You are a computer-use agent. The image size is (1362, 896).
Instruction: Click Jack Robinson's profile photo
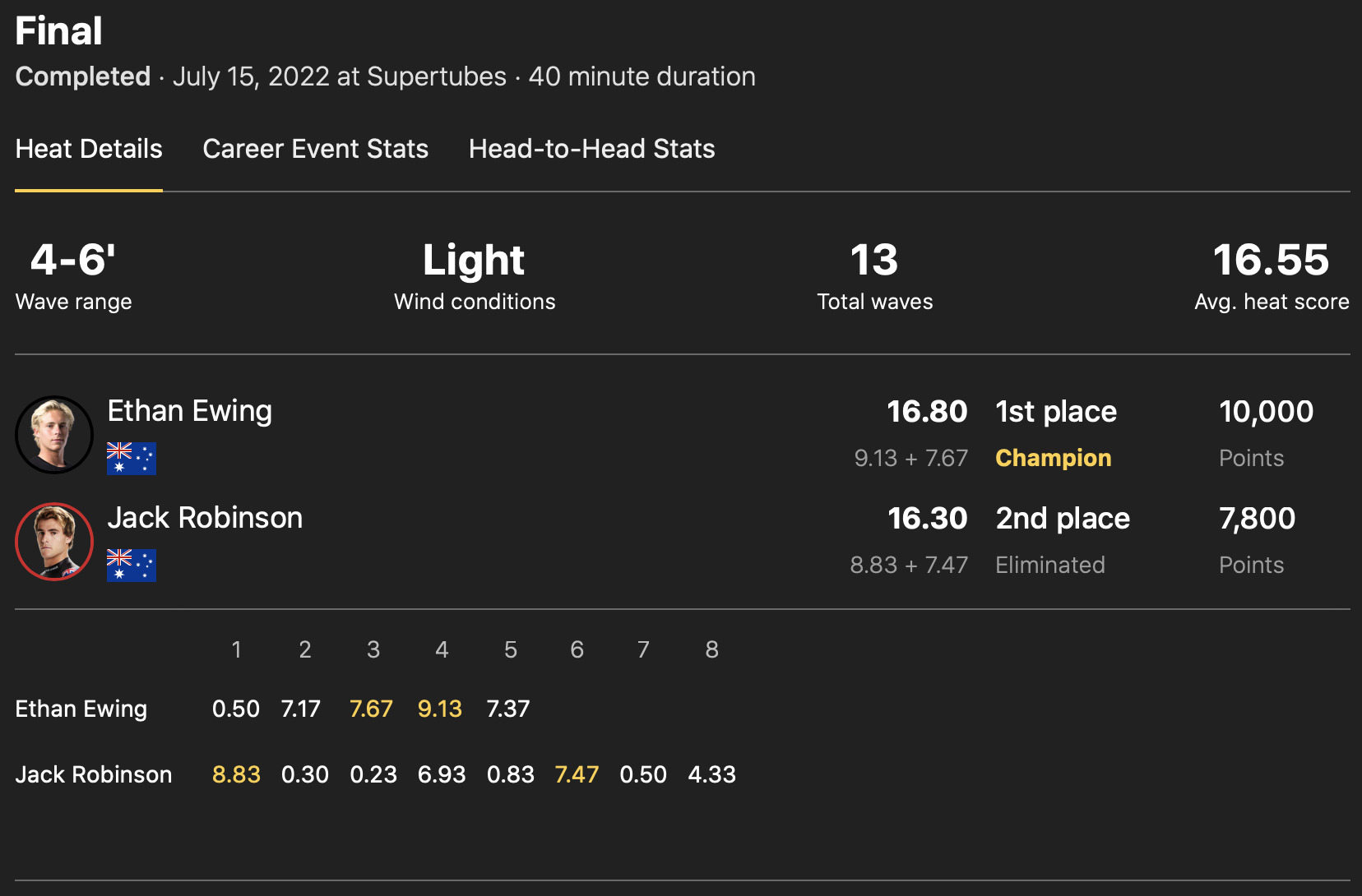click(54, 542)
